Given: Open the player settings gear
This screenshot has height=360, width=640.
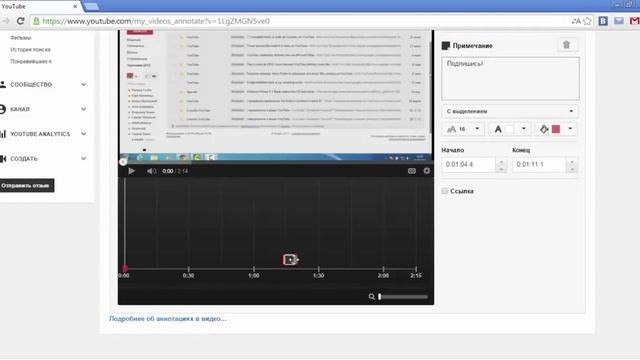Looking at the screenshot, I should point(427,171).
